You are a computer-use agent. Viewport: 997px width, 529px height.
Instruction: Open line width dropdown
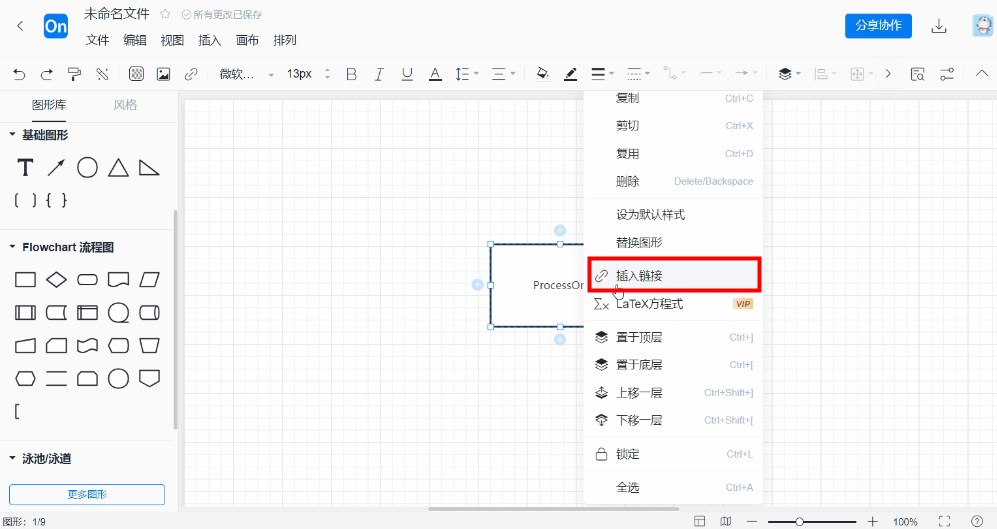tap(602, 74)
